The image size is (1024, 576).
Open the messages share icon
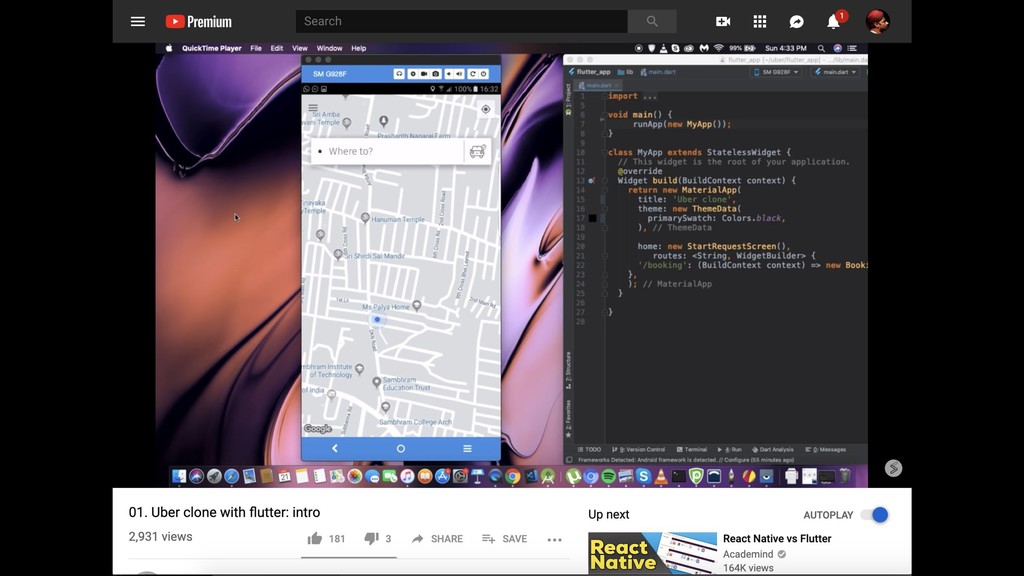(x=797, y=21)
